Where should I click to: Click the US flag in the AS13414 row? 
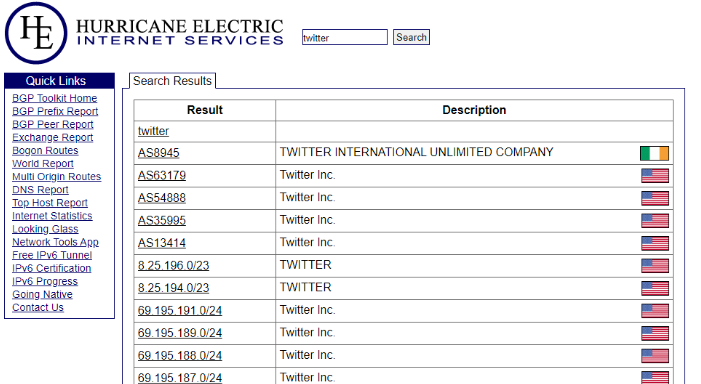[655, 243]
